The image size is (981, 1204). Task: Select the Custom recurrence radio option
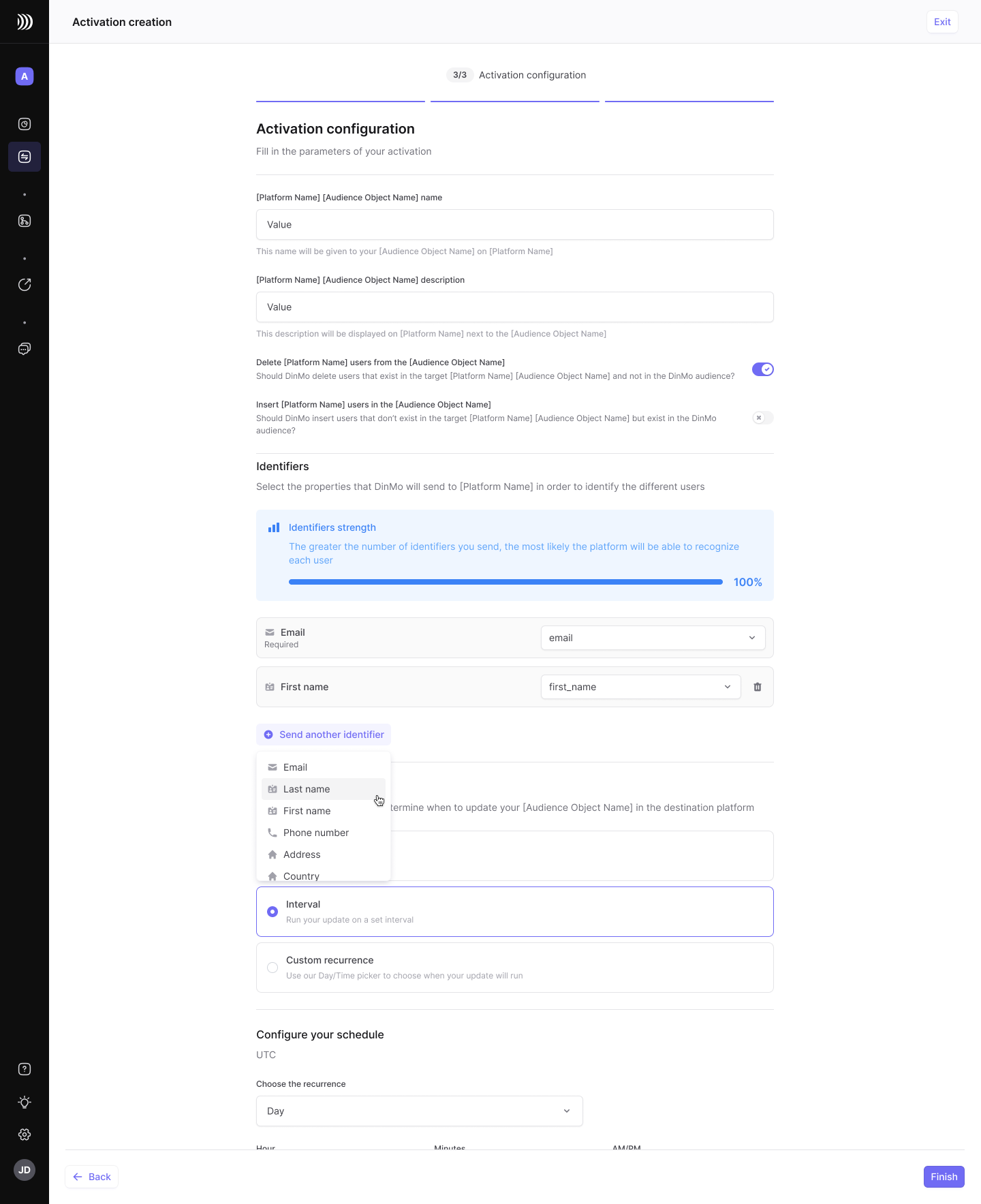point(272,968)
